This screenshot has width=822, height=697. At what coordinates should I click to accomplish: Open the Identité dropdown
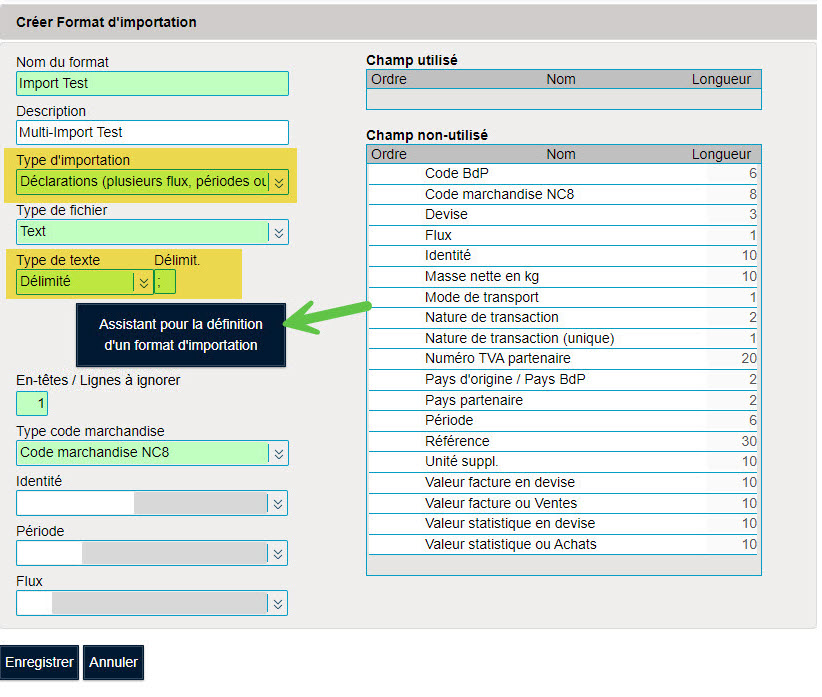tap(152, 503)
